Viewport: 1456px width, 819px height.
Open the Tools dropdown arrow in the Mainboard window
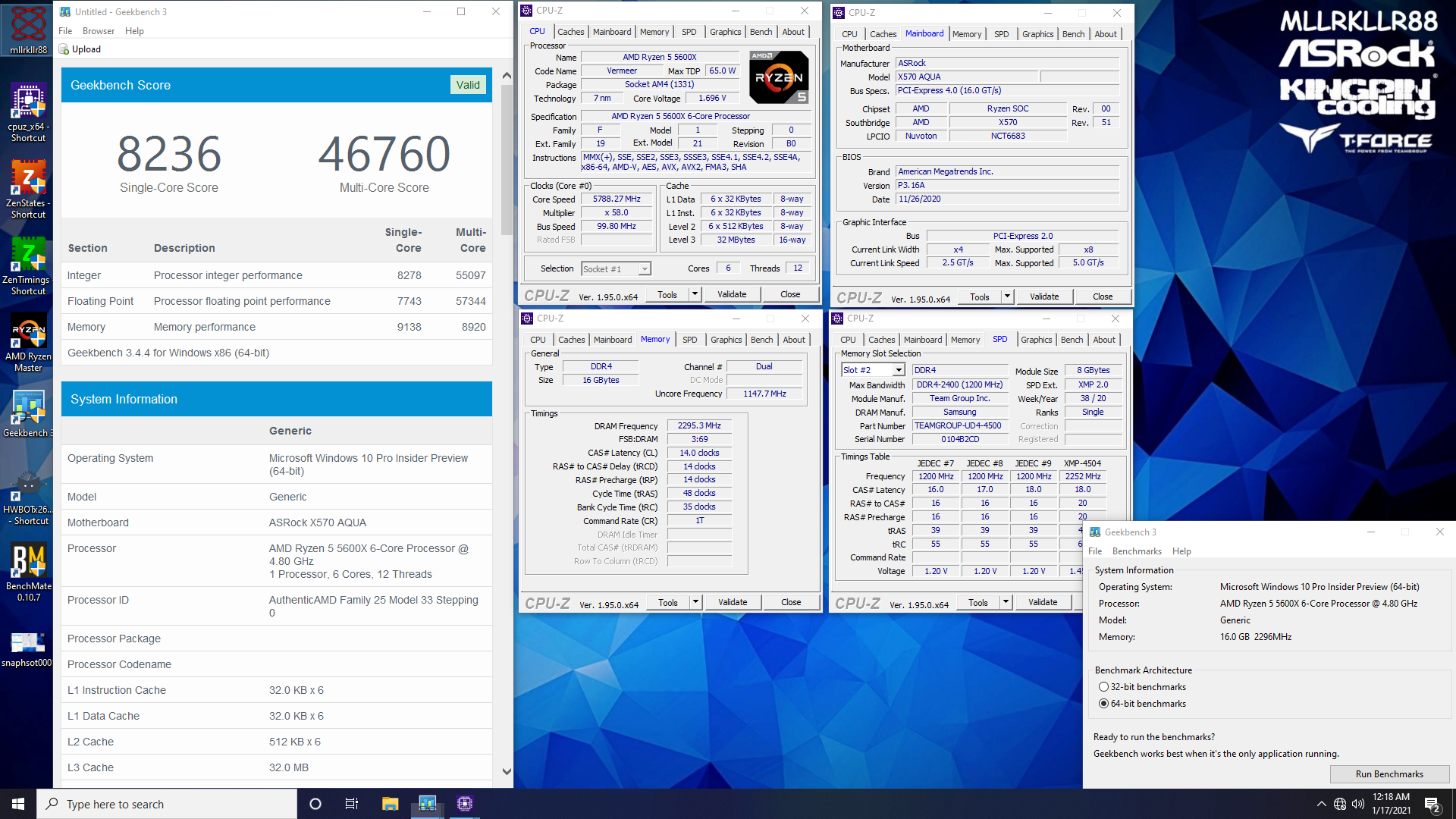point(1007,297)
